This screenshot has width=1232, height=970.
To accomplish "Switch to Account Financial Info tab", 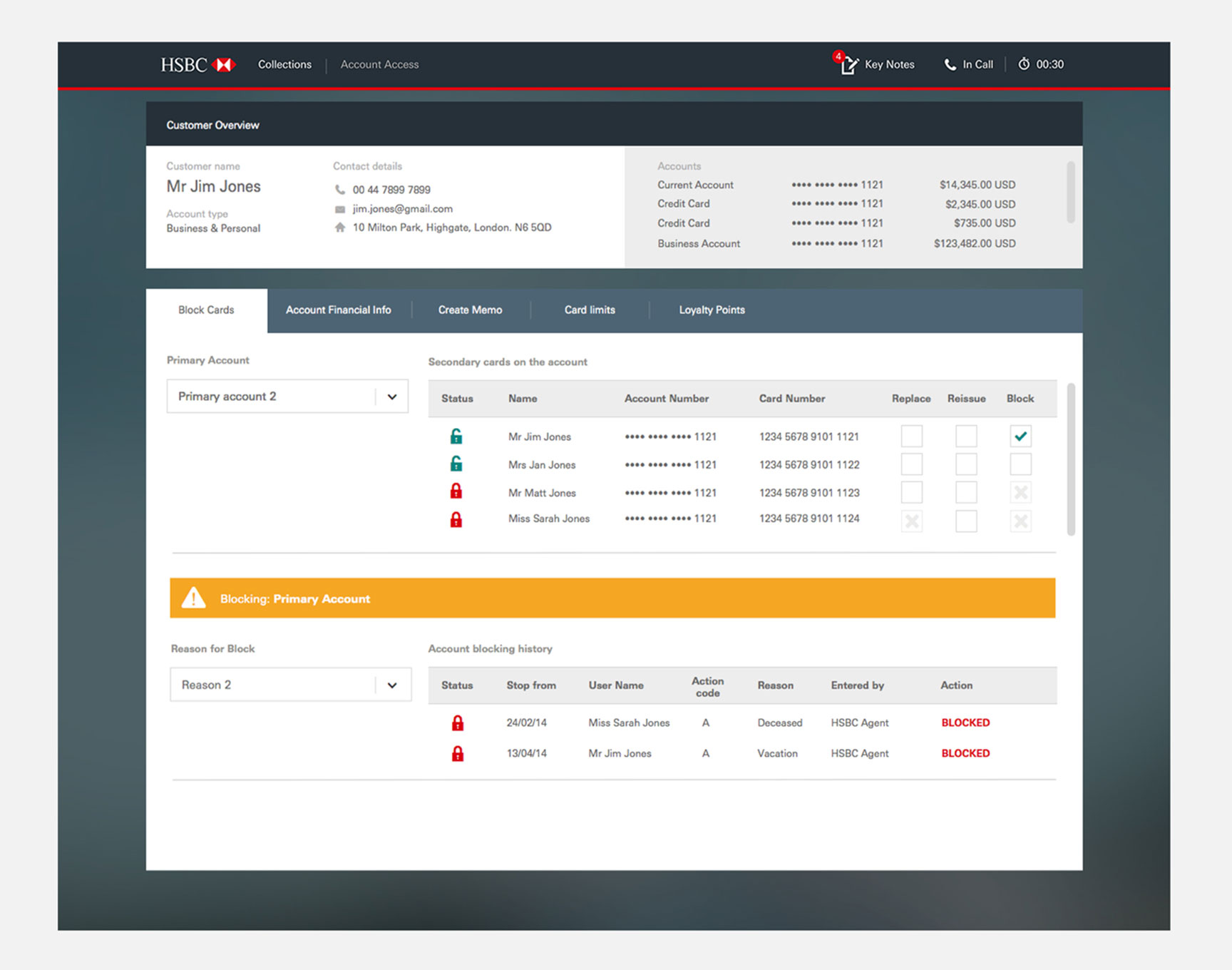I will tap(338, 310).
